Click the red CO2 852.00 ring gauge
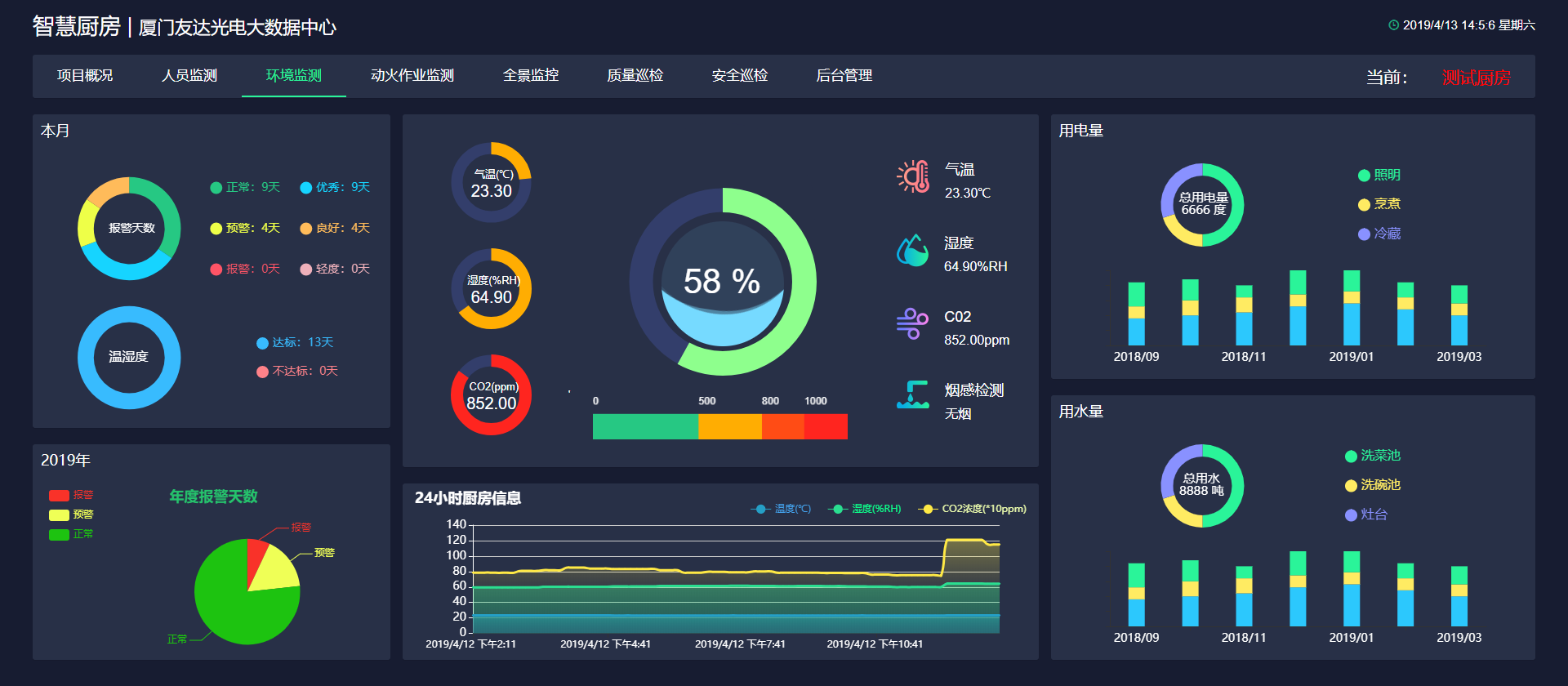The height and width of the screenshot is (686, 1568). [491, 395]
